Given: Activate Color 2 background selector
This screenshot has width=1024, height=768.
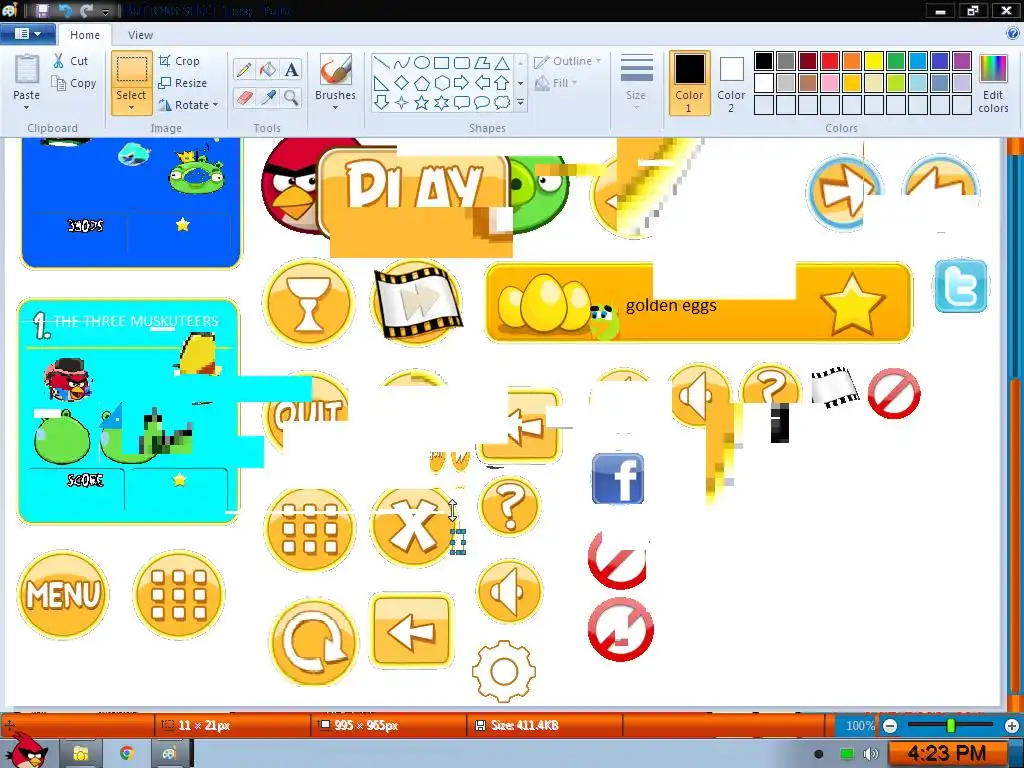Looking at the screenshot, I should (x=731, y=83).
